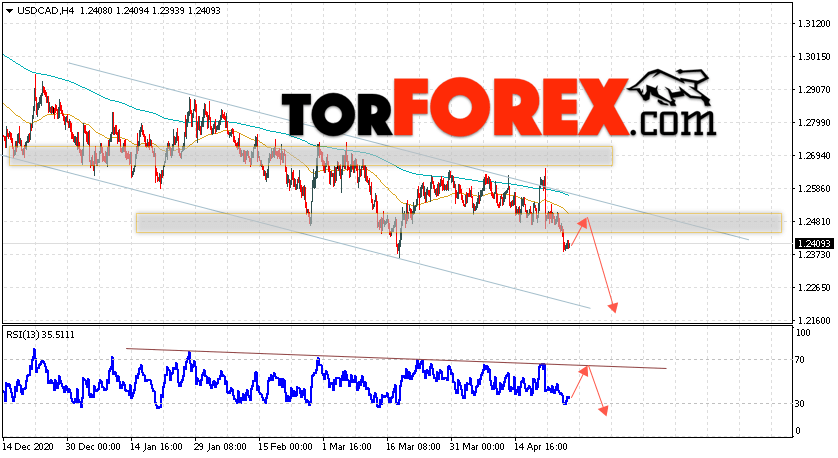The width and height of the screenshot is (838, 458).
Task: Click the 14 Dec 2020 date label
Action: [x=30, y=447]
